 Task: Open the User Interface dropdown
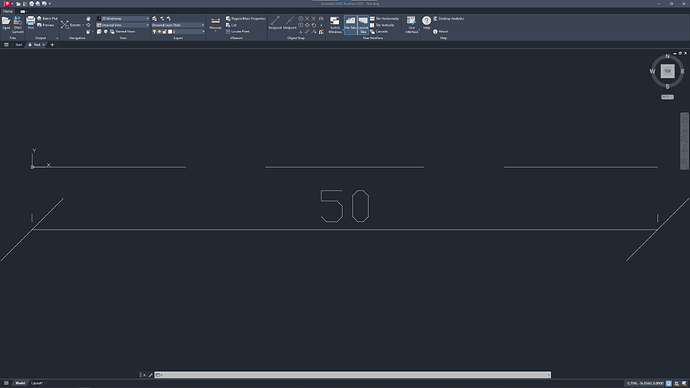point(411,25)
